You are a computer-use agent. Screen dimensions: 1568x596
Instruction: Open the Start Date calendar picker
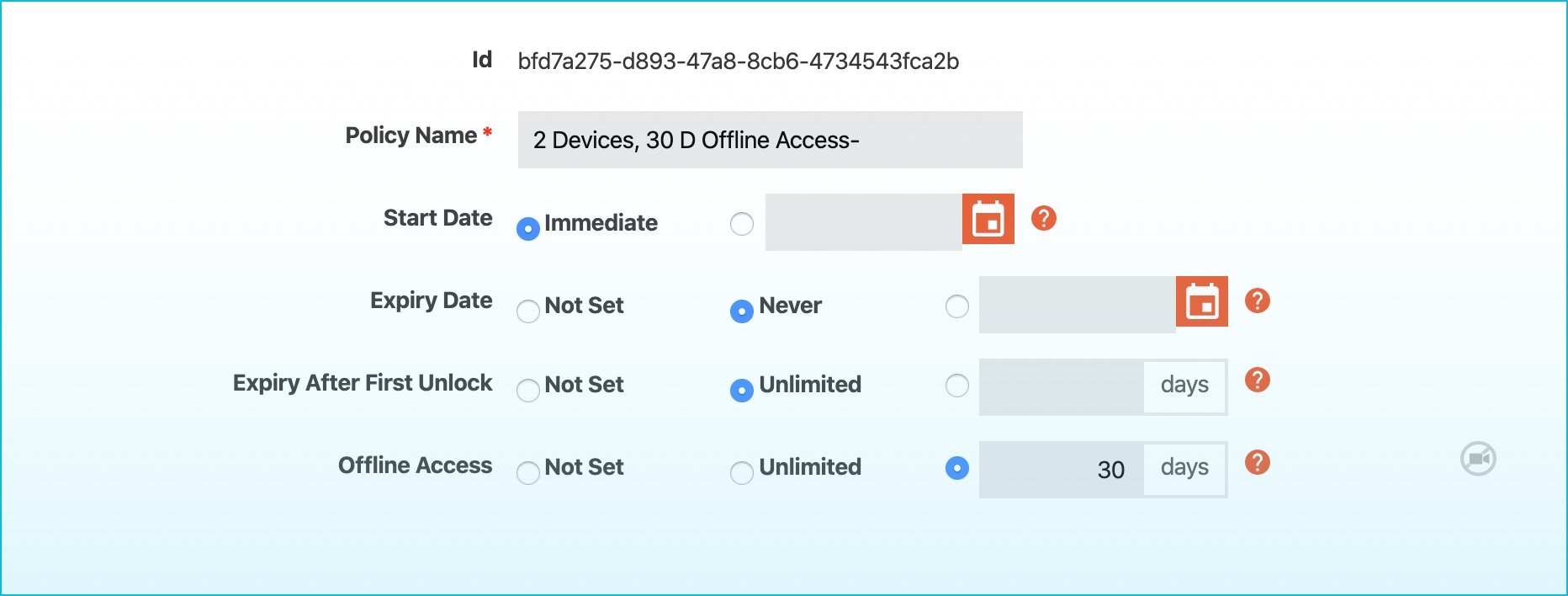click(988, 220)
